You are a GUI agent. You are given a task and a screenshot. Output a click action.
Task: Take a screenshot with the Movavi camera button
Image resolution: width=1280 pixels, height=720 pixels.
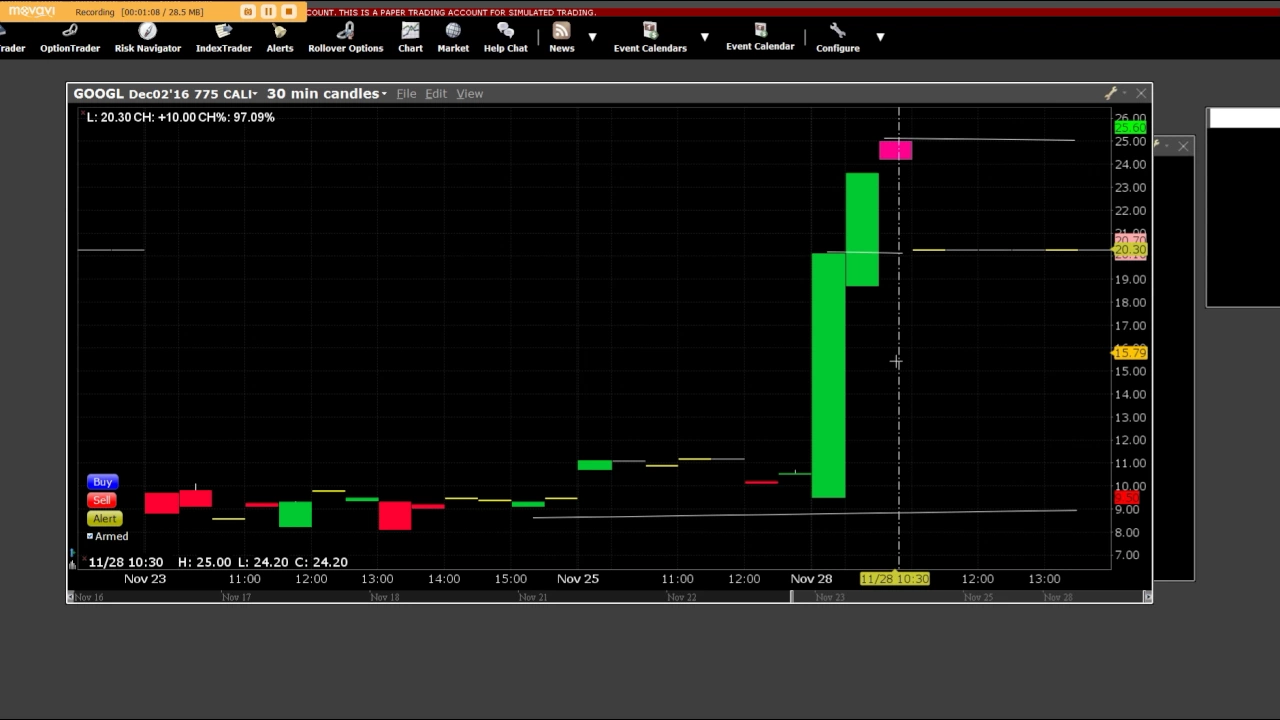click(247, 12)
